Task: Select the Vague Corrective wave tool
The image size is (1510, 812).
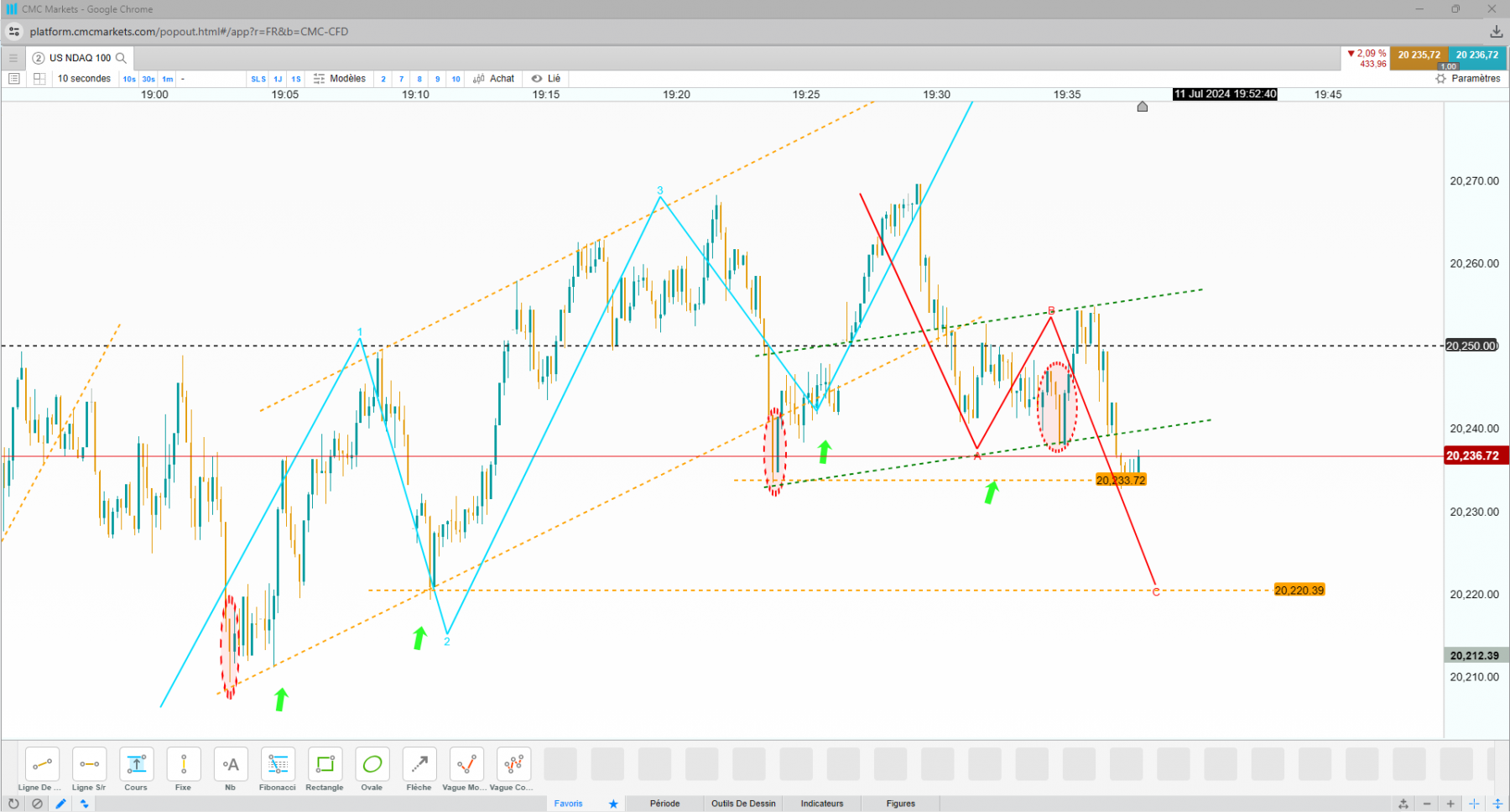Action: [513, 764]
